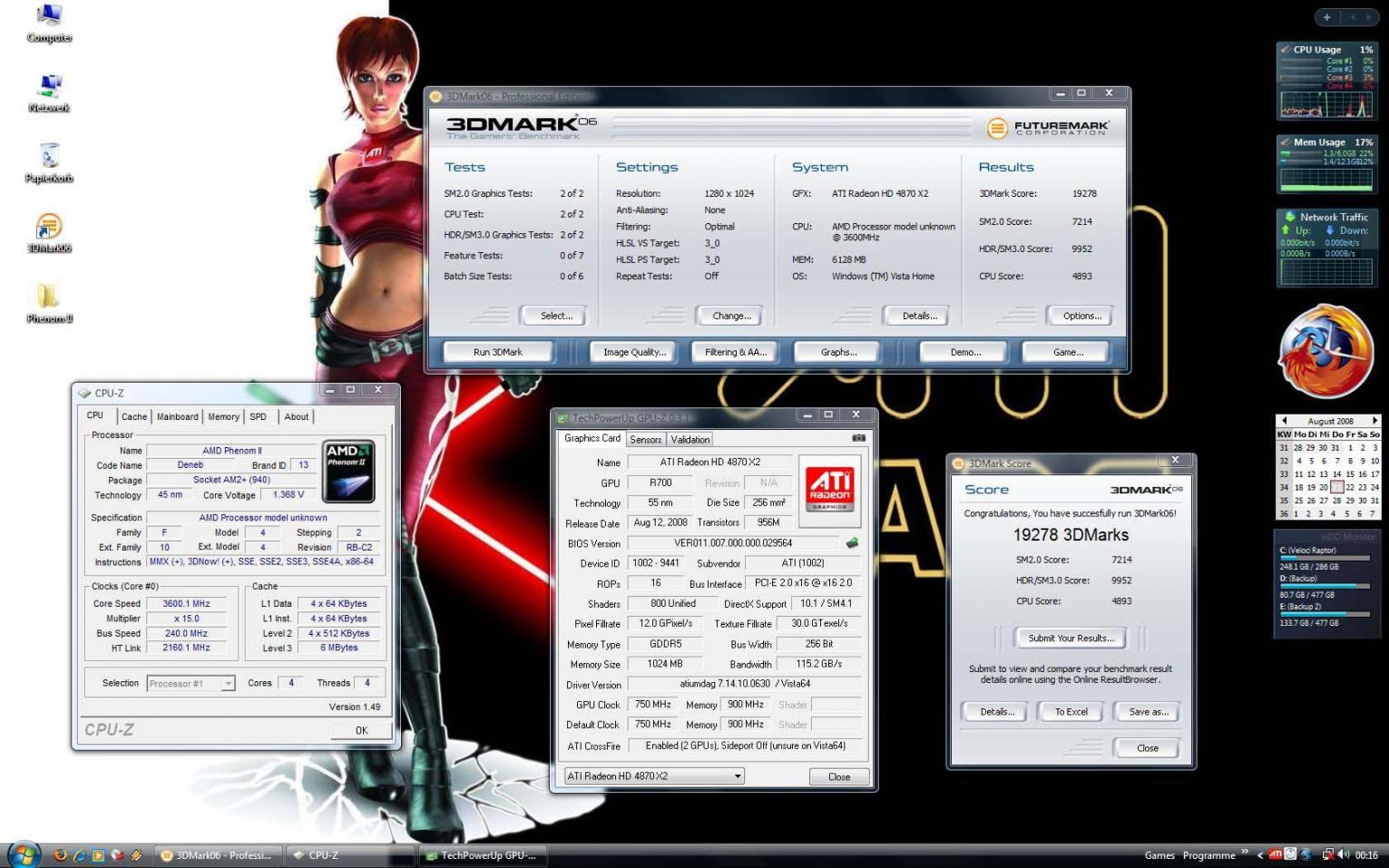Open the volume tray icon
This screenshot has height=868, width=1389.
pos(1343,854)
